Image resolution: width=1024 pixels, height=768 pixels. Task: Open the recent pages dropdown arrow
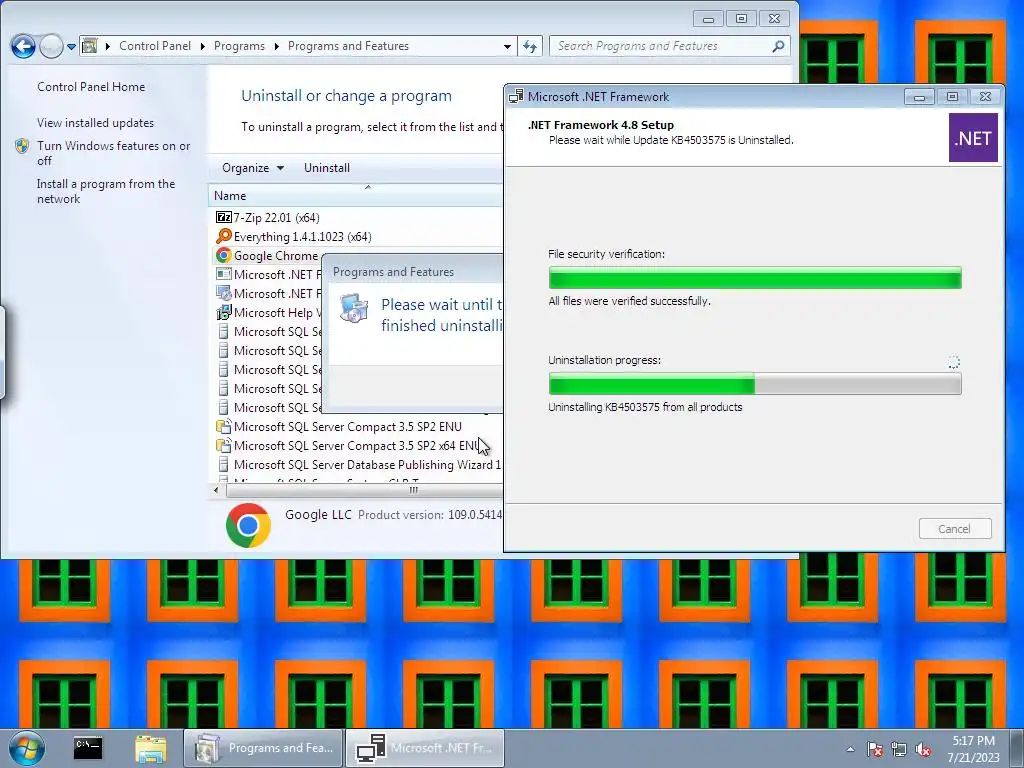pyautogui.click(x=71, y=47)
